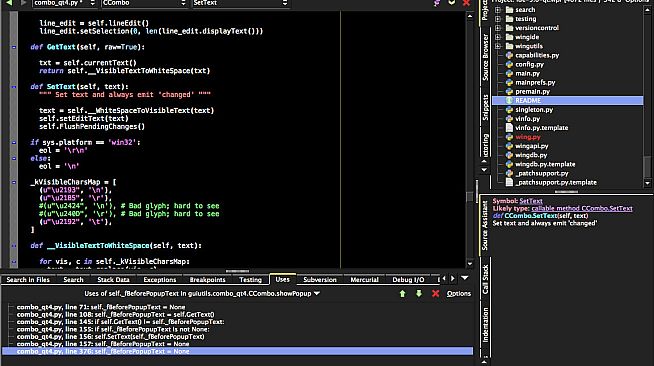Image resolution: width=654 pixels, height=366 pixels.
Task: Open the Subversion tab
Action: click(320, 280)
